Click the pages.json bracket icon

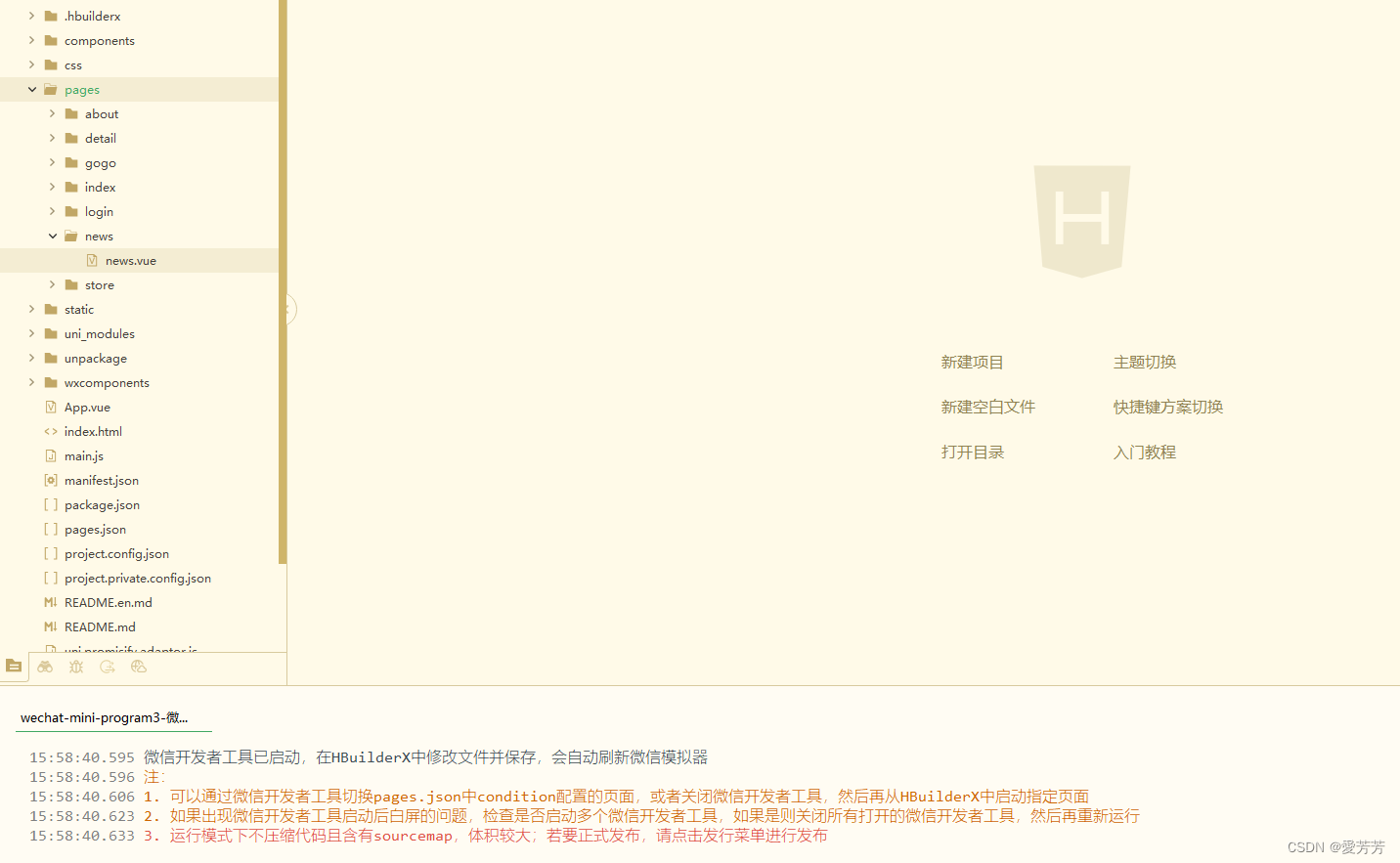[x=51, y=529]
